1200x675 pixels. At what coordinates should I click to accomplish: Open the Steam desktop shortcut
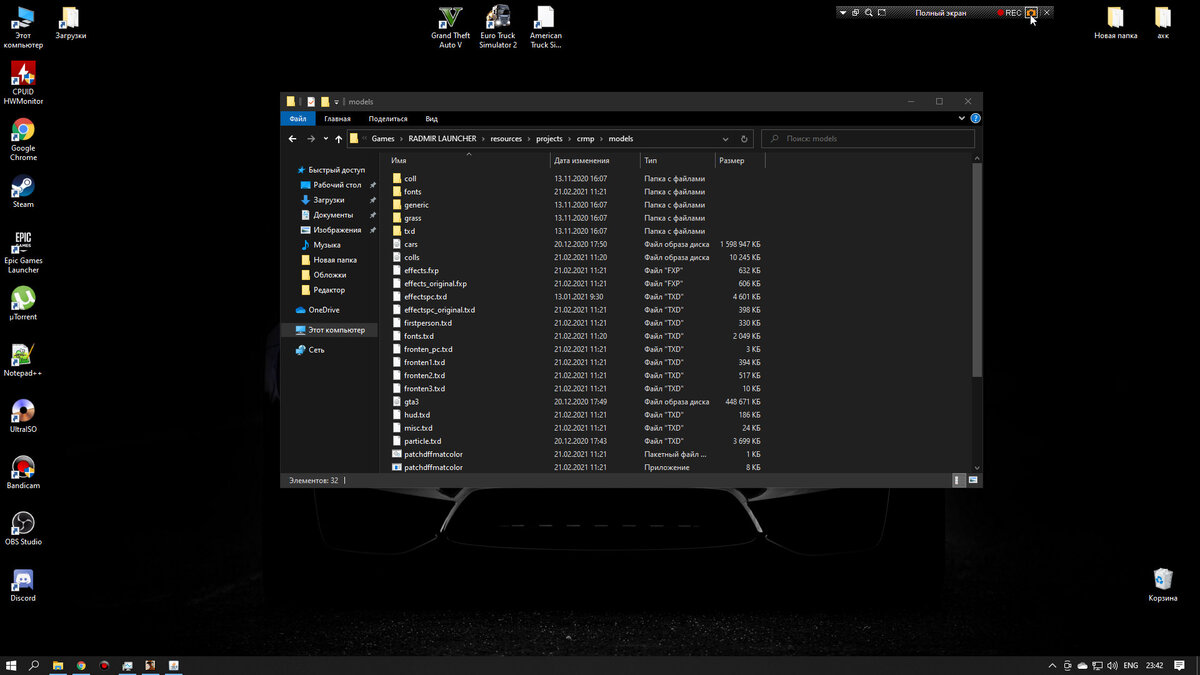coord(23,192)
